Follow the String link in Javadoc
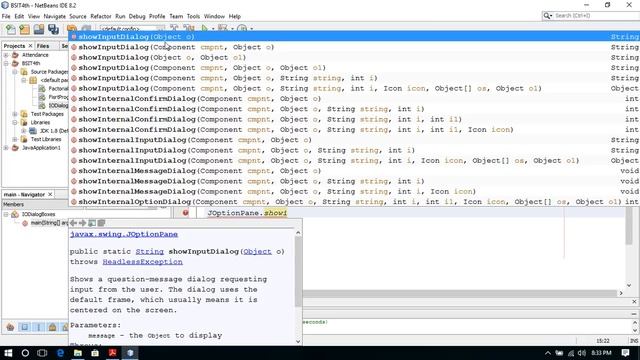Screen dimensions: 640x360 click(x=149, y=251)
